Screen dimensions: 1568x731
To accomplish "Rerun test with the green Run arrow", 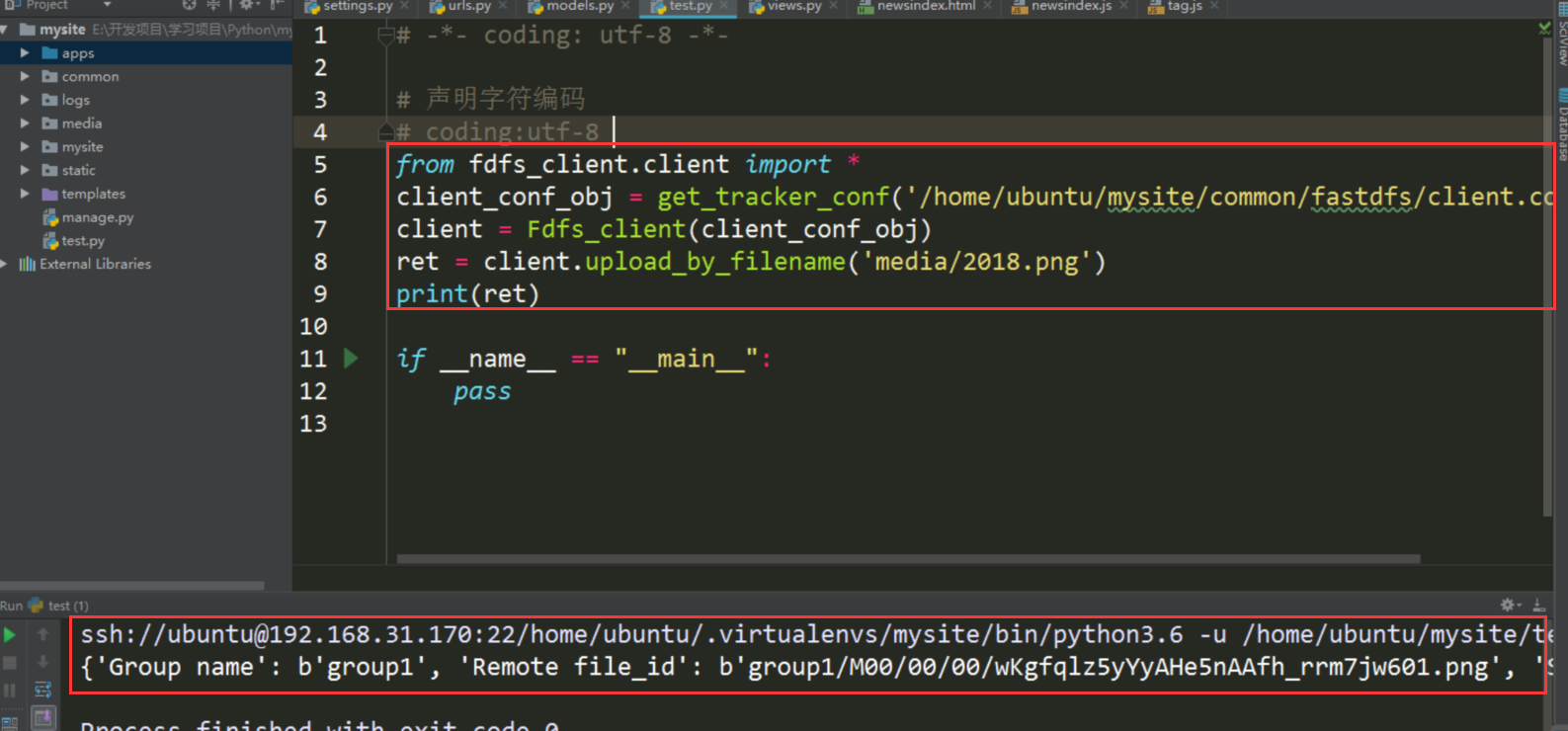I will (10, 635).
